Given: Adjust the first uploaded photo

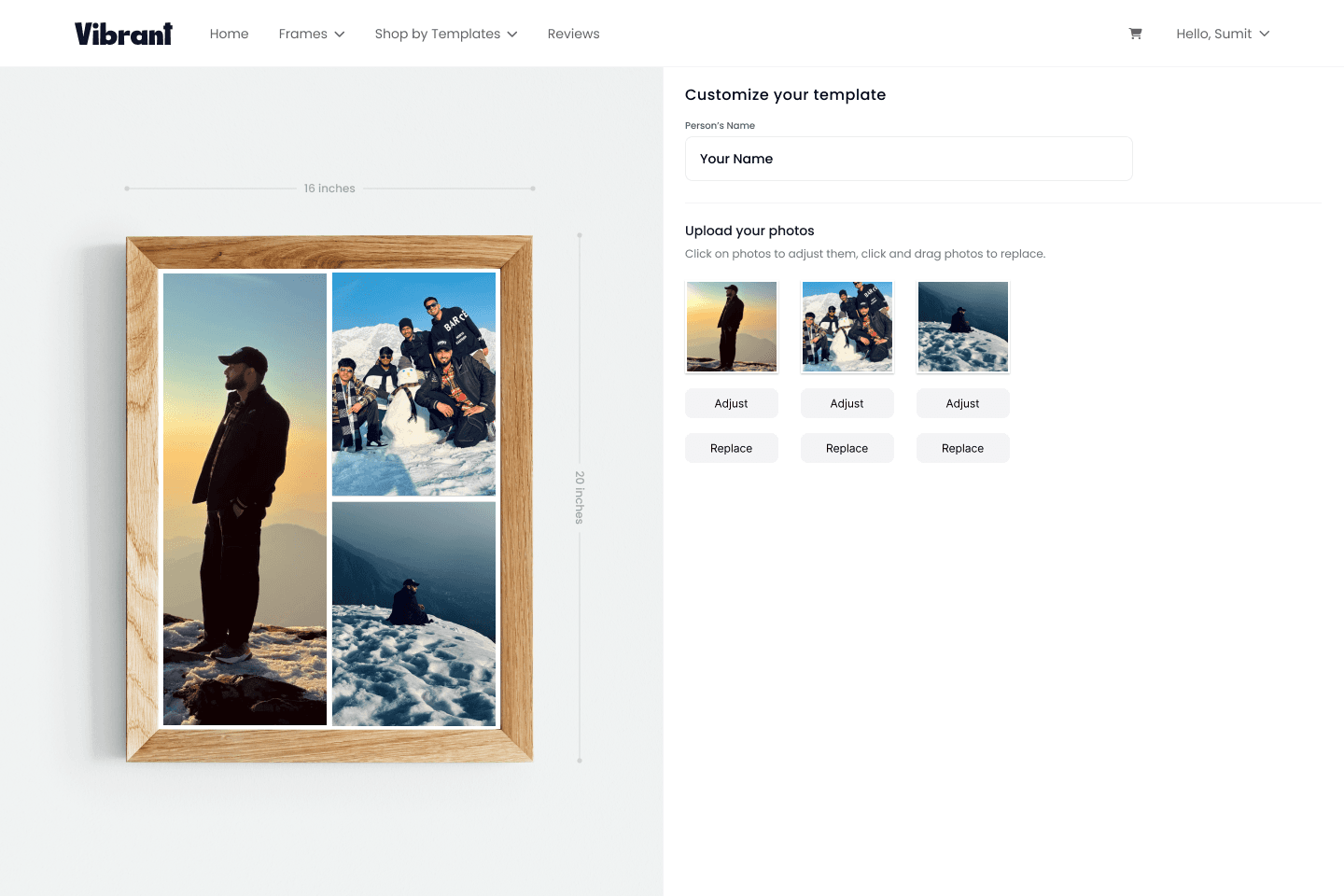Looking at the screenshot, I should click(732, 403).
